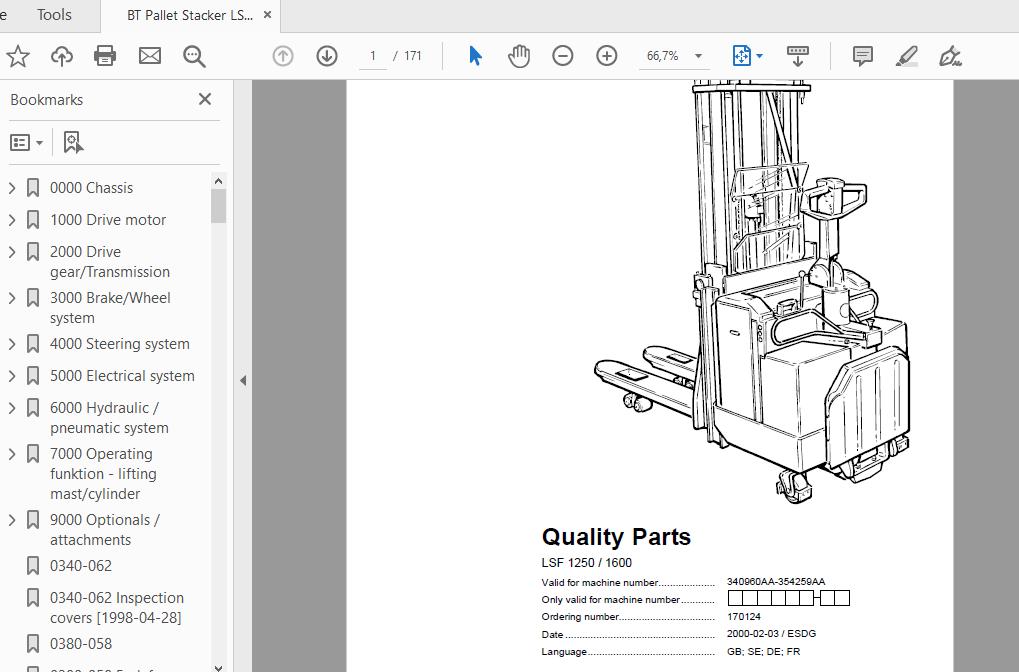Click the zoom percentage field showing 66,7%
Image resolution: width=1019 pixels, height=672 pixels.
pos(662,56)
